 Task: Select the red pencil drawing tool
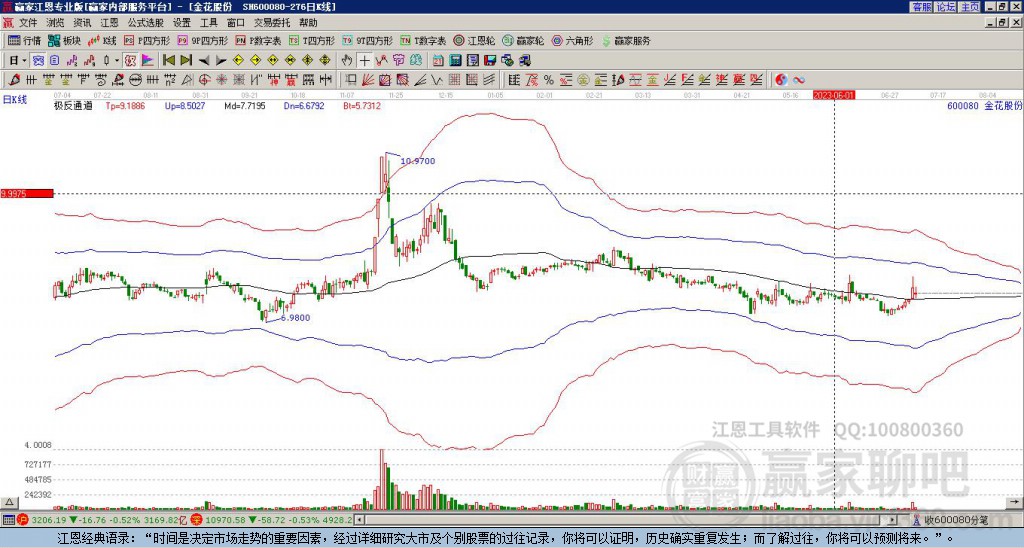click(12, 80)
